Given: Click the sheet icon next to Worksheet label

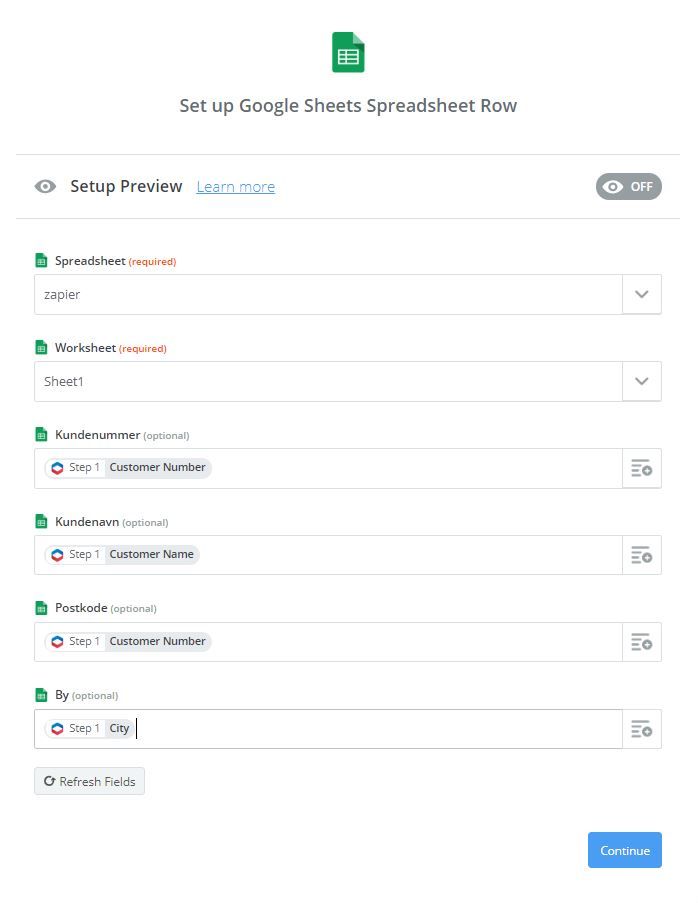Looking at the screenshot, I should pyautogui.click(x=41, y=348).
